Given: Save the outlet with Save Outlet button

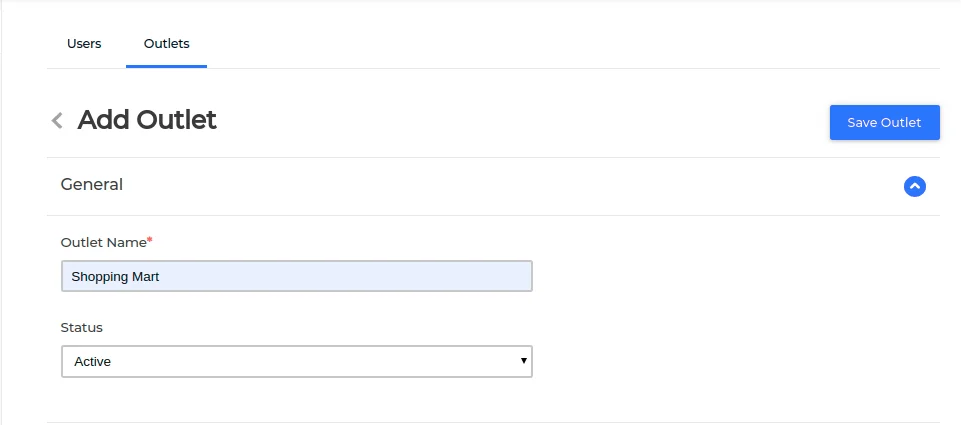Looking at the screenshot, I should [884, 122].
